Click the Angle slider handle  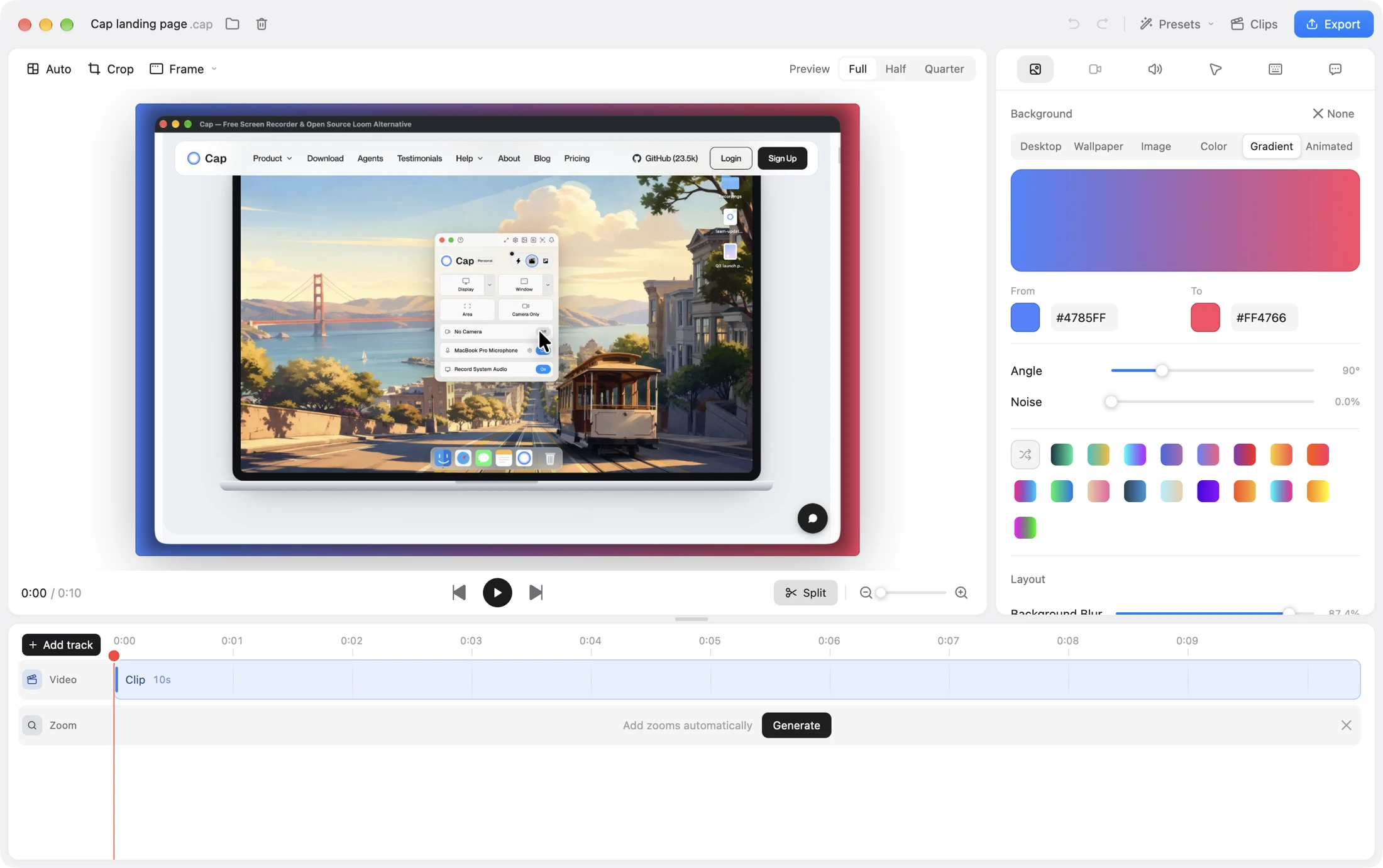[x=1162, y=371]
